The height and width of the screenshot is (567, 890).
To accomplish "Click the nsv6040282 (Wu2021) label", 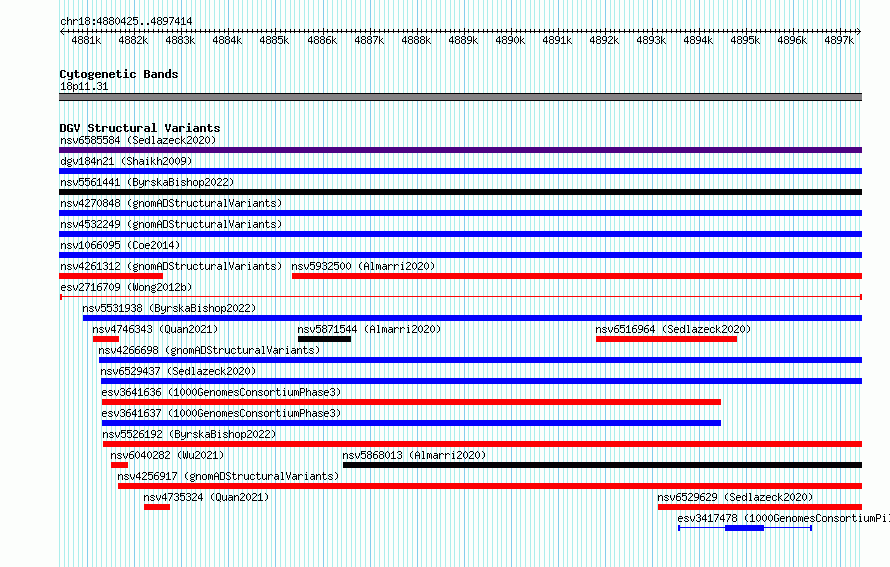I will (x=167, y=455).
